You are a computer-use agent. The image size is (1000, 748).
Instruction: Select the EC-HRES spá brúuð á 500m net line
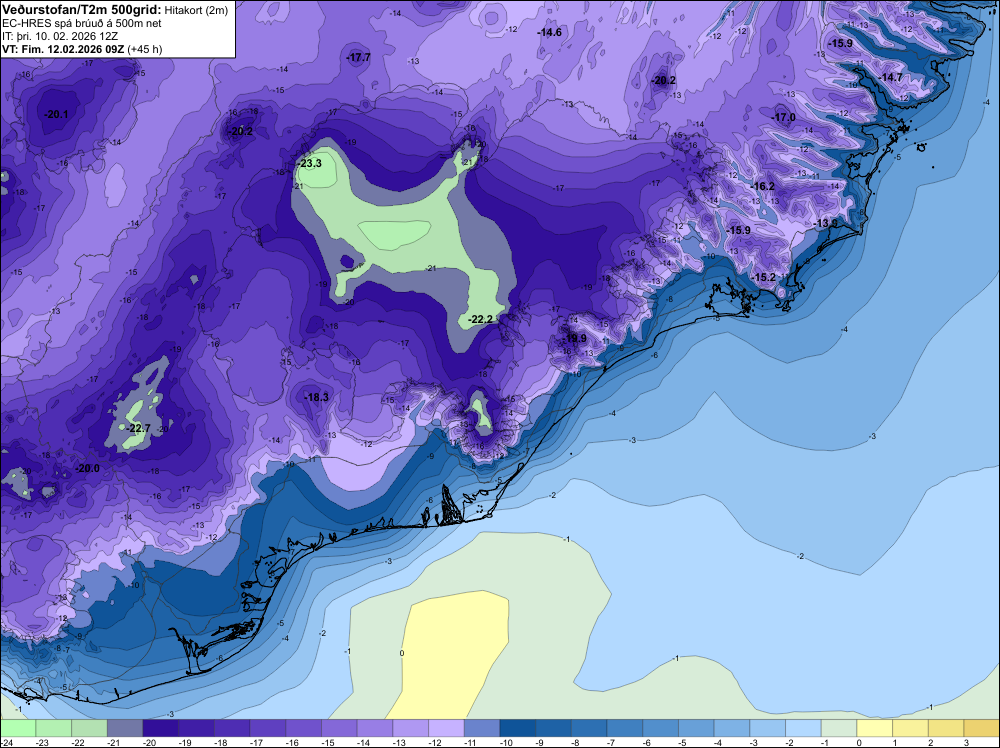point(81,23)
